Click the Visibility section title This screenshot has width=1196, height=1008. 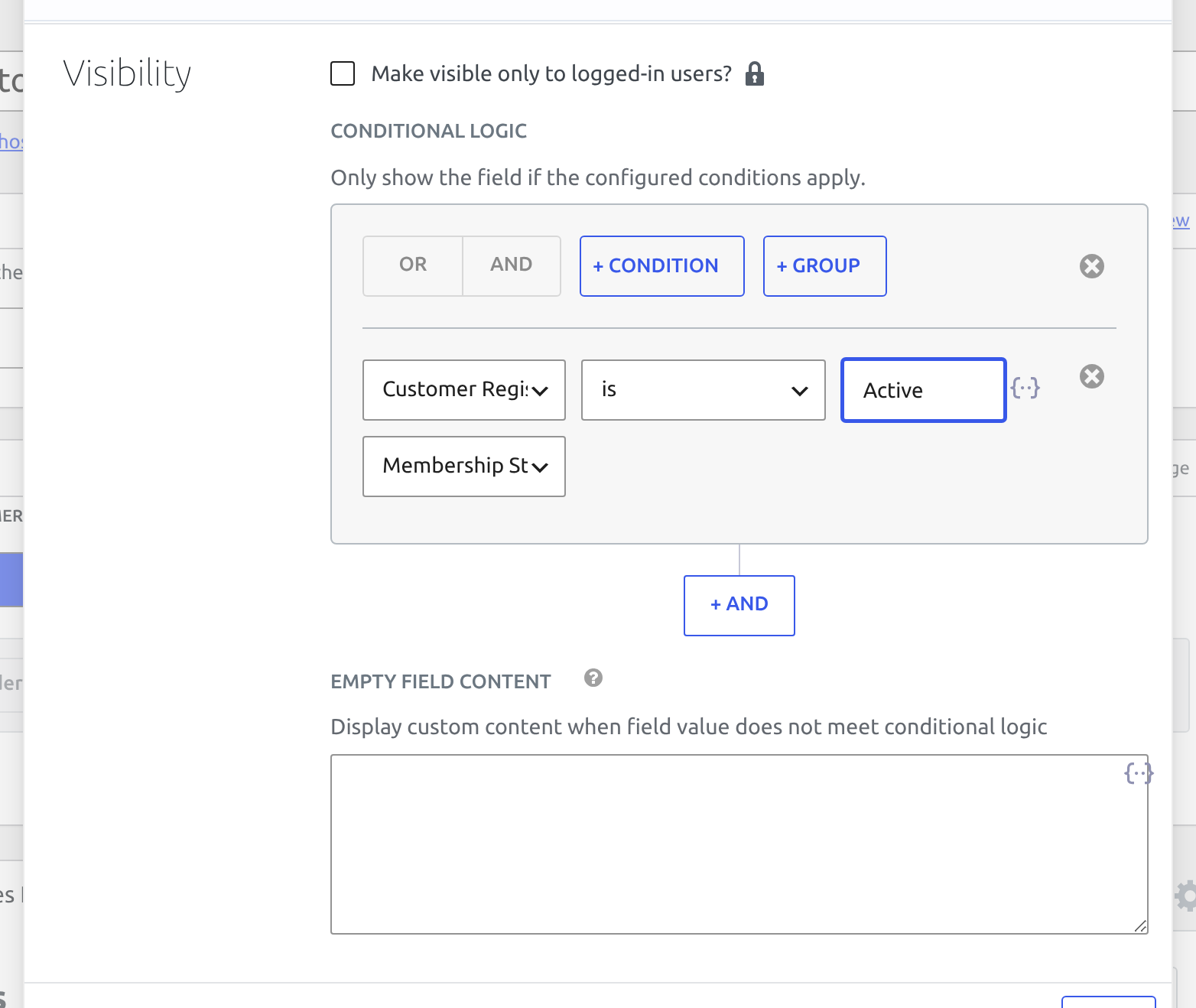[x=127, y=74]
